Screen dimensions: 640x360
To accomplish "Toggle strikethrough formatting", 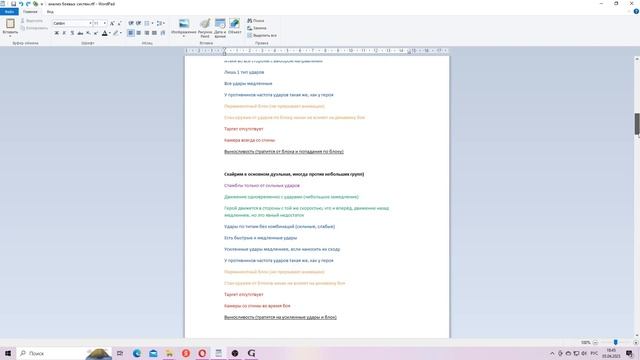I will coord(80,33).
